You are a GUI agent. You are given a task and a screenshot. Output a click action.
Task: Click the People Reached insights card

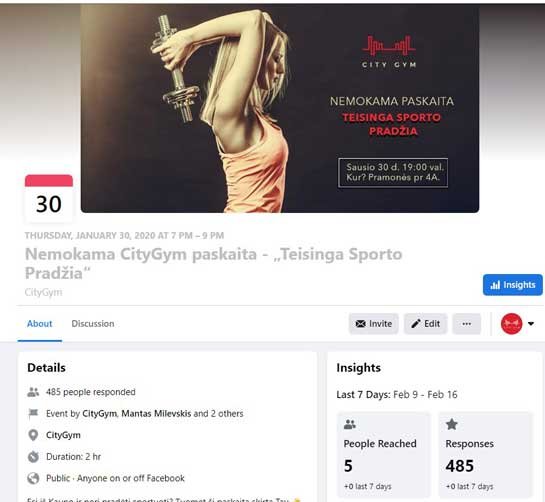pyautogui.click(x=383, y=454)
